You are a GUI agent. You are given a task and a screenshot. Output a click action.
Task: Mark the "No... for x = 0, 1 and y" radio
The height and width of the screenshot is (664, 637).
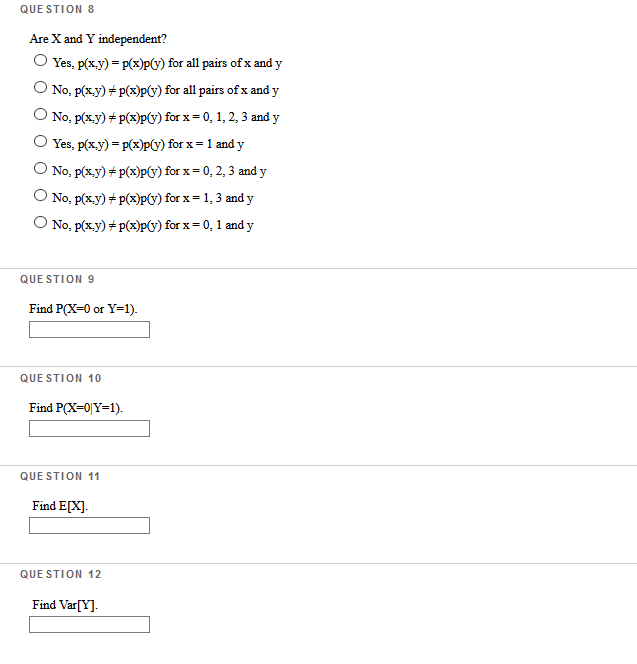tap(40, 222)
